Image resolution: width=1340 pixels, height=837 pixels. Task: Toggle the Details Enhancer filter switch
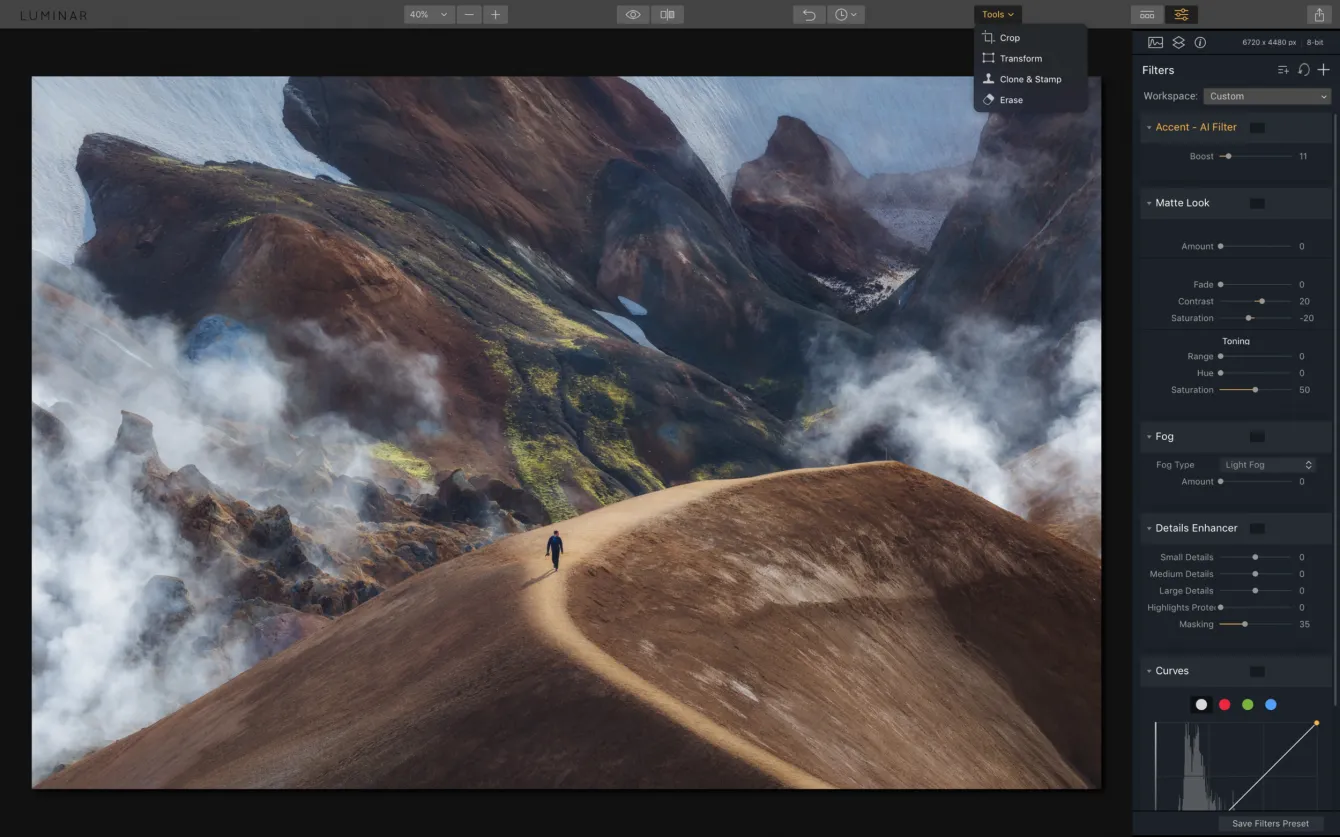coord(1257,528)
